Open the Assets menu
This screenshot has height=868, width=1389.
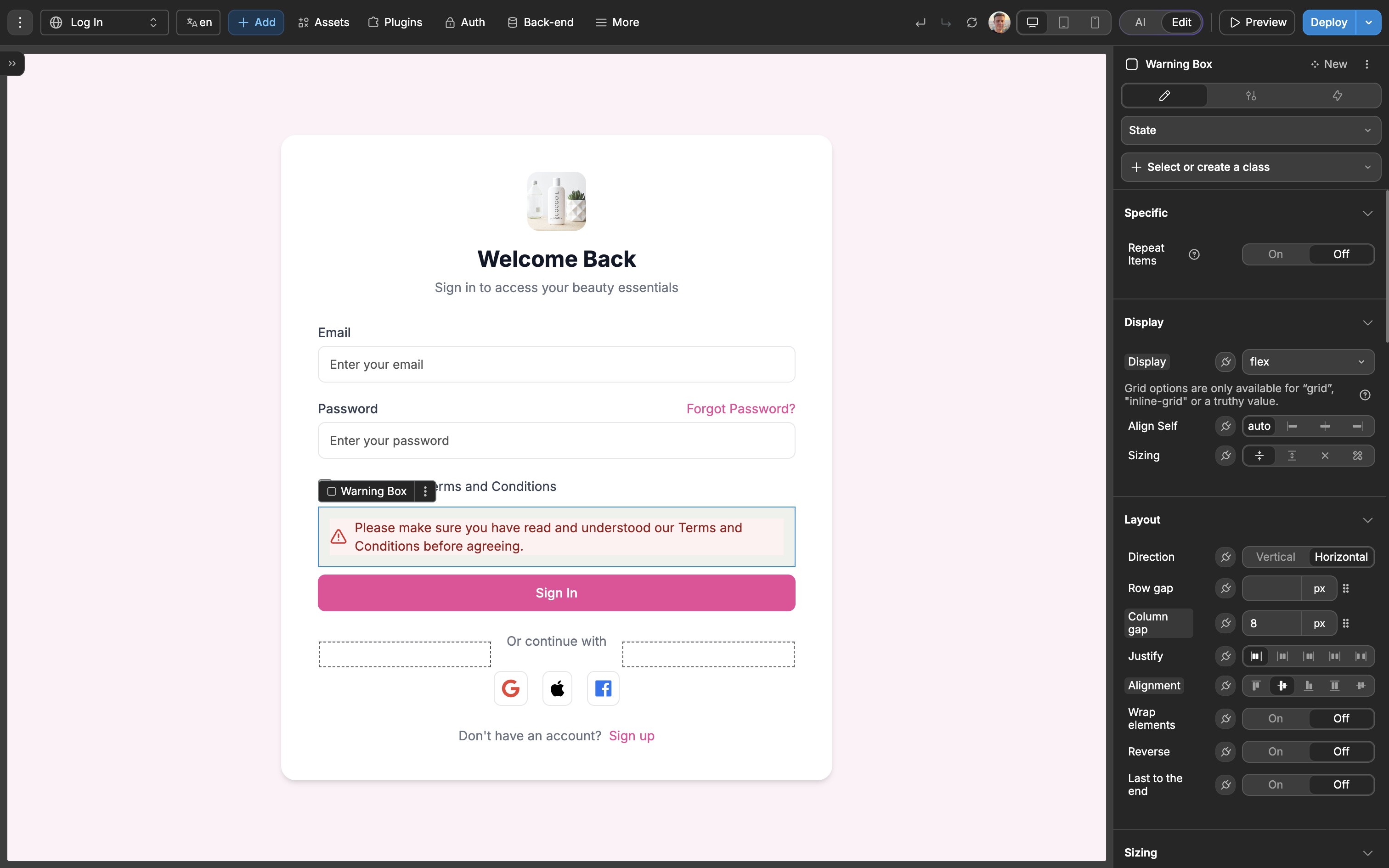[324, 23]
